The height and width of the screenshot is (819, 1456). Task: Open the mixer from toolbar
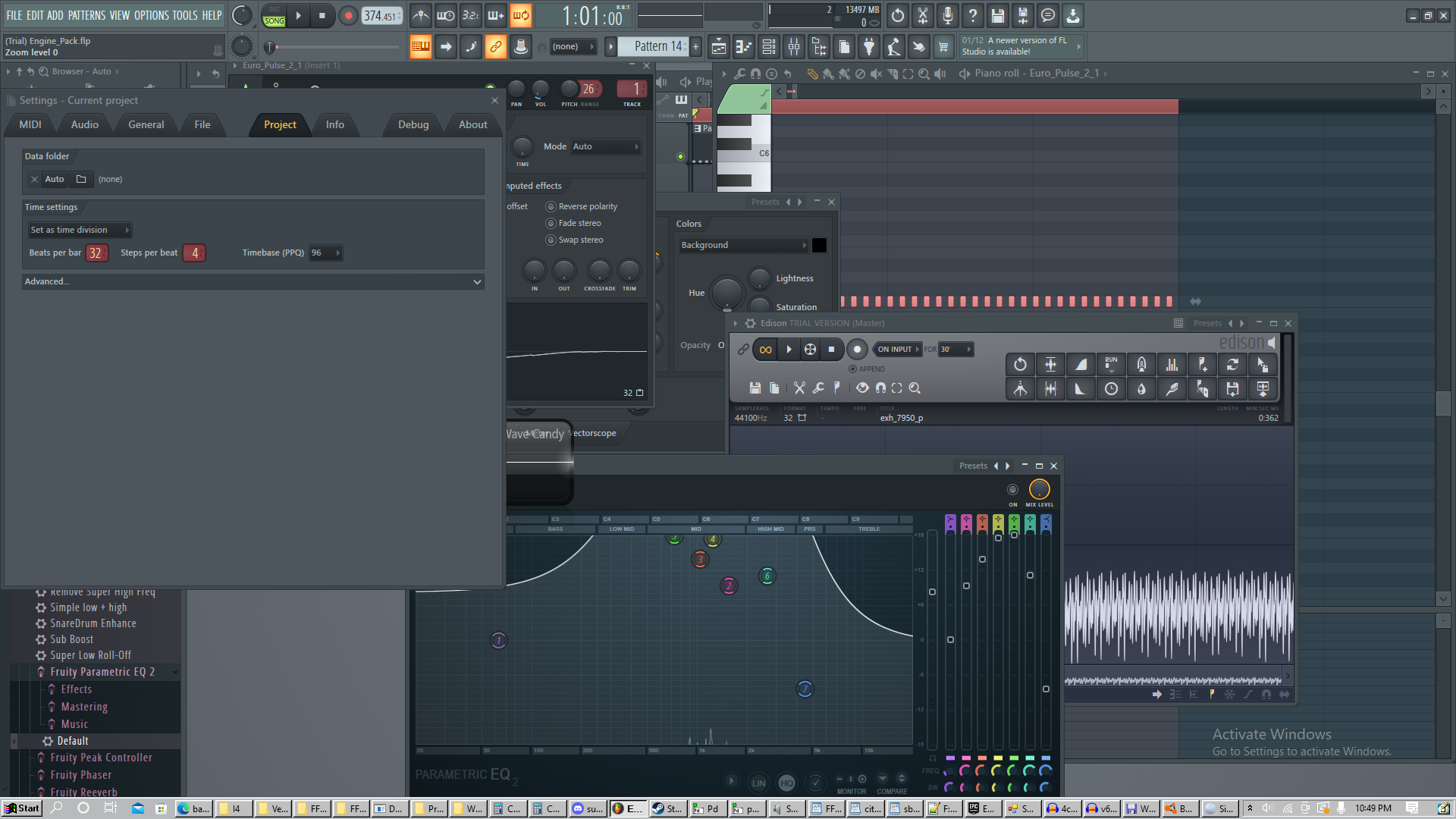794,47
